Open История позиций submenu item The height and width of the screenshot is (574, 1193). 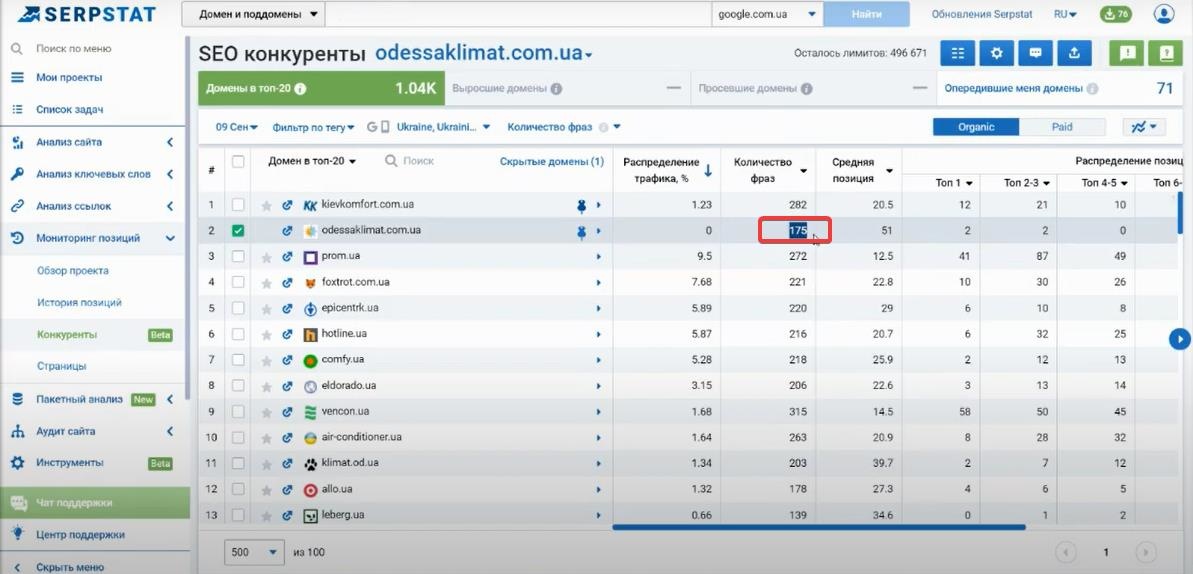tap(79, 302)
